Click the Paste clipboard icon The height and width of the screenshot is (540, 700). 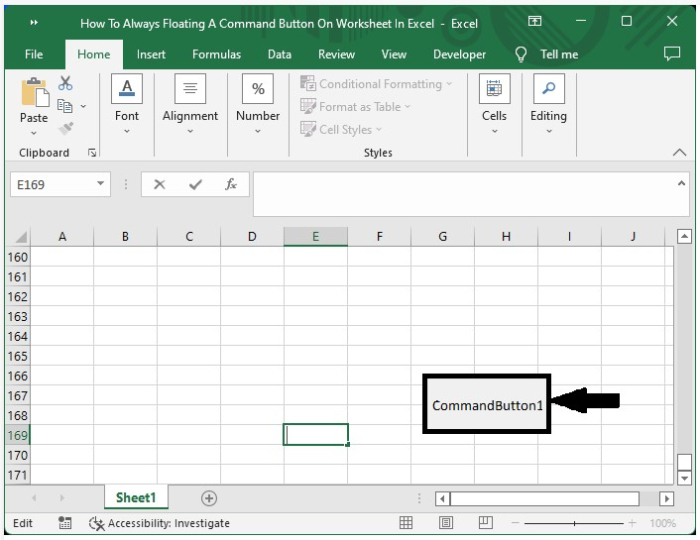pos(35,92)
